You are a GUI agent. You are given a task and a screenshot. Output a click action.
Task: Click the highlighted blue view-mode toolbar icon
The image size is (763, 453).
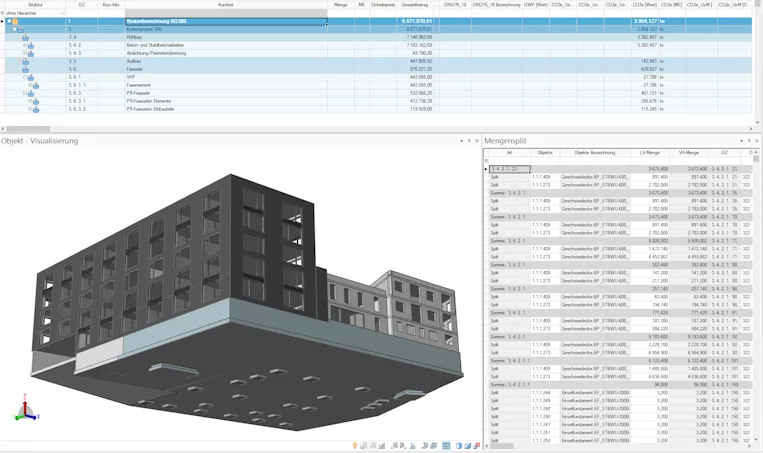click(446, 446)
